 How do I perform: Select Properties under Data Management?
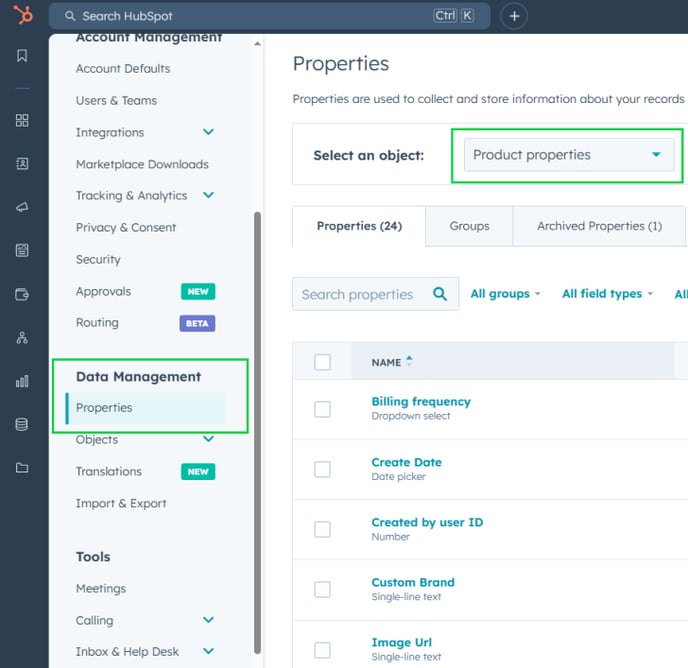click(145, 408)
